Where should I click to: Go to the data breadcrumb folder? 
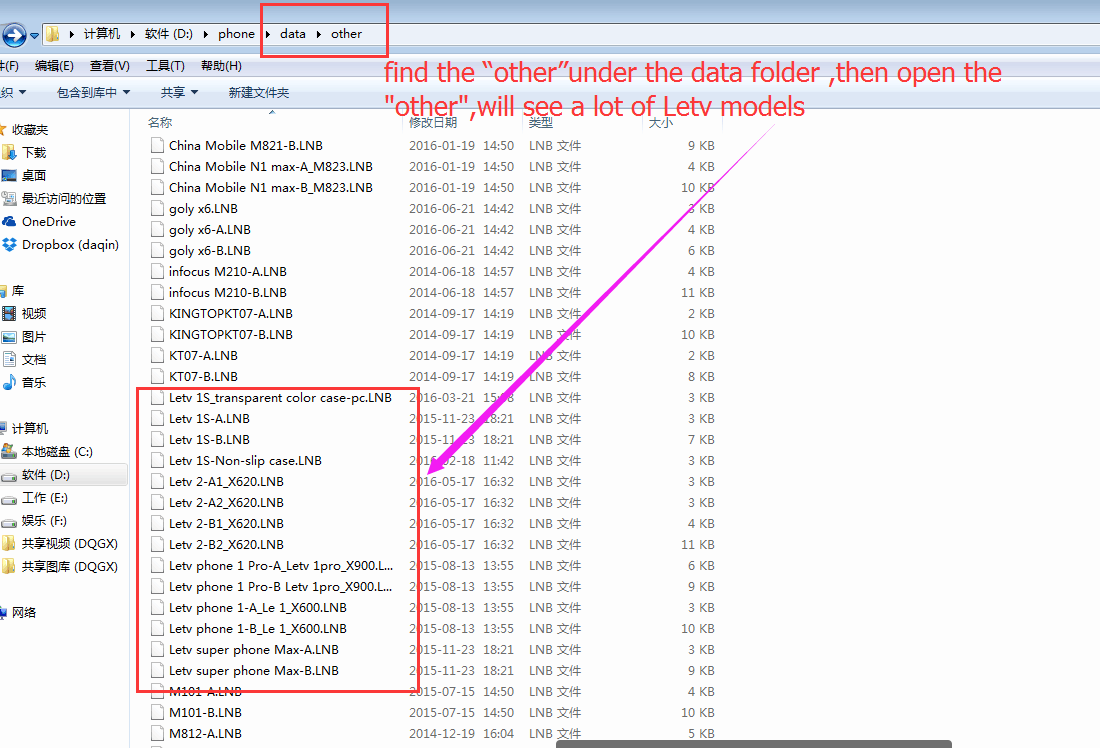293,34
